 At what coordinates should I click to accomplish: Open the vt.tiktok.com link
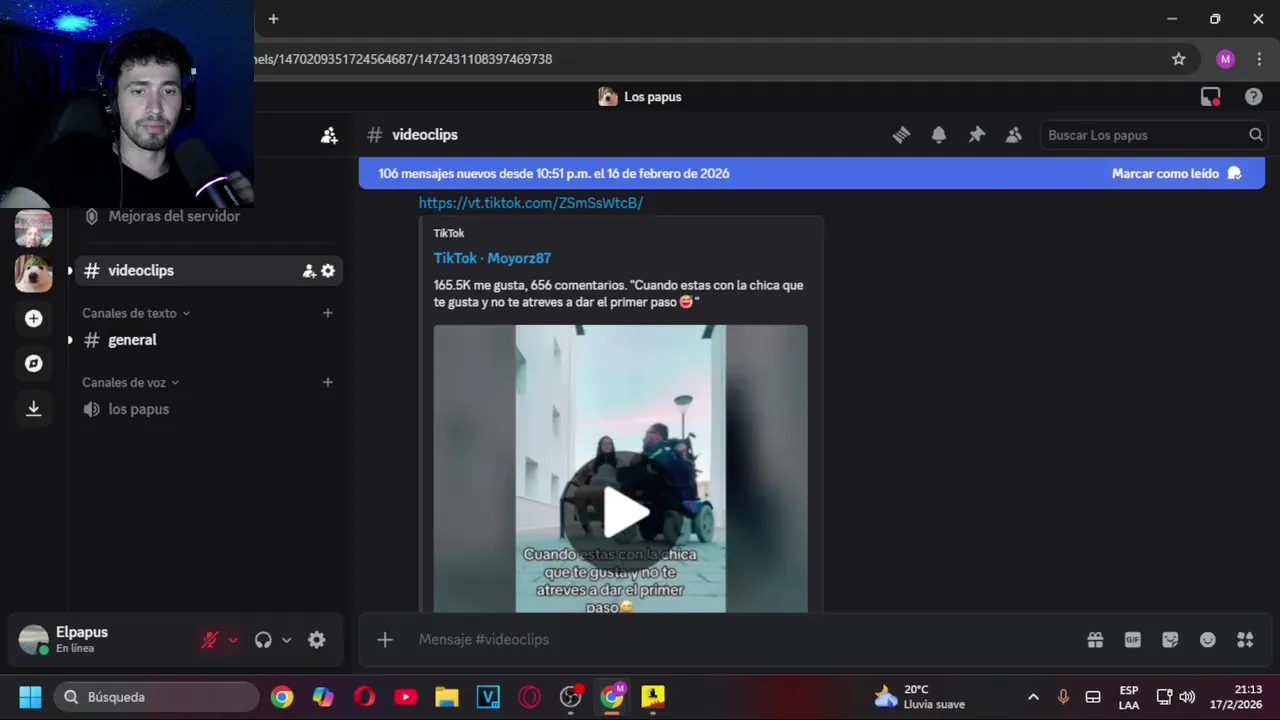pos(531,203)
